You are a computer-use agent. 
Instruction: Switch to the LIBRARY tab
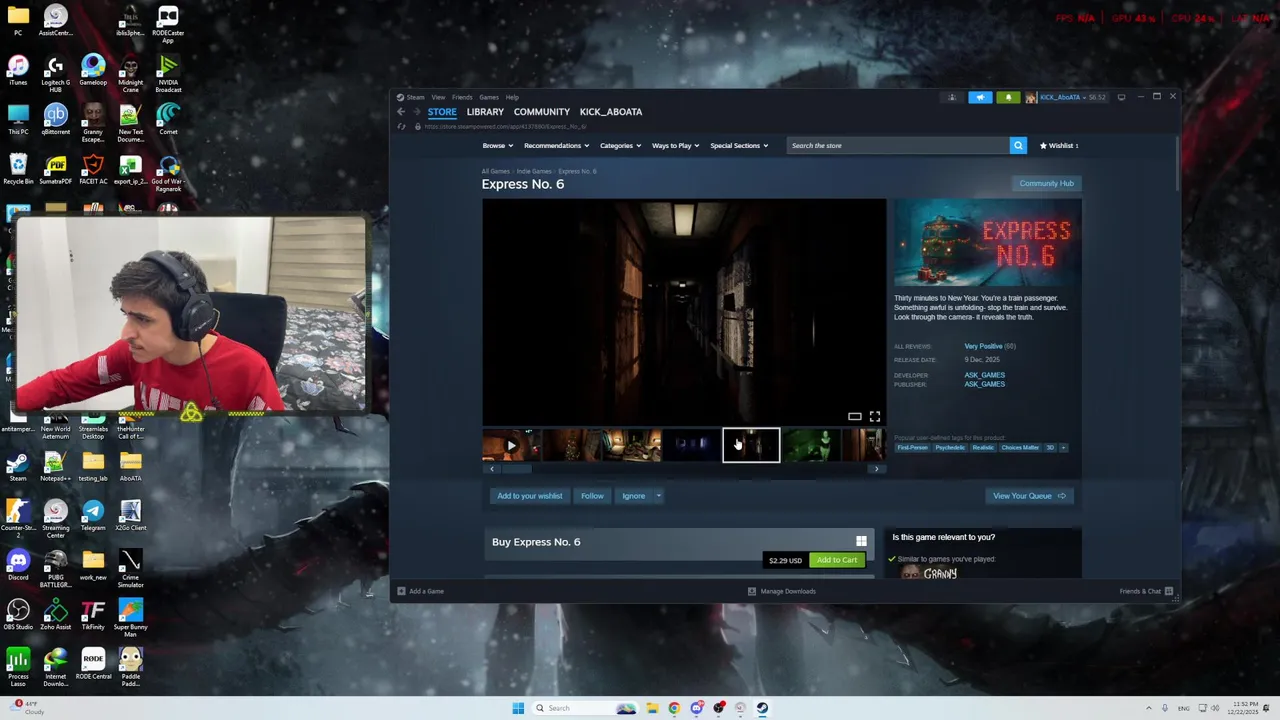tap(485, 112)
